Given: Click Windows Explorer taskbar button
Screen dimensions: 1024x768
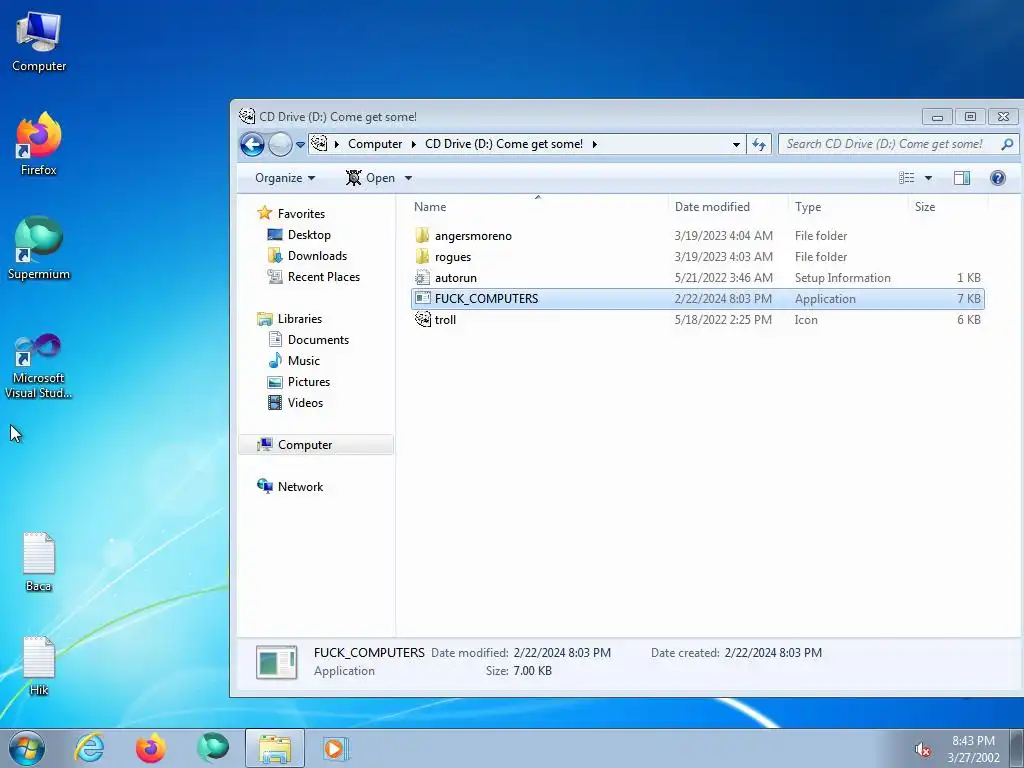Looking at the screenshot, I should point(275,748).
